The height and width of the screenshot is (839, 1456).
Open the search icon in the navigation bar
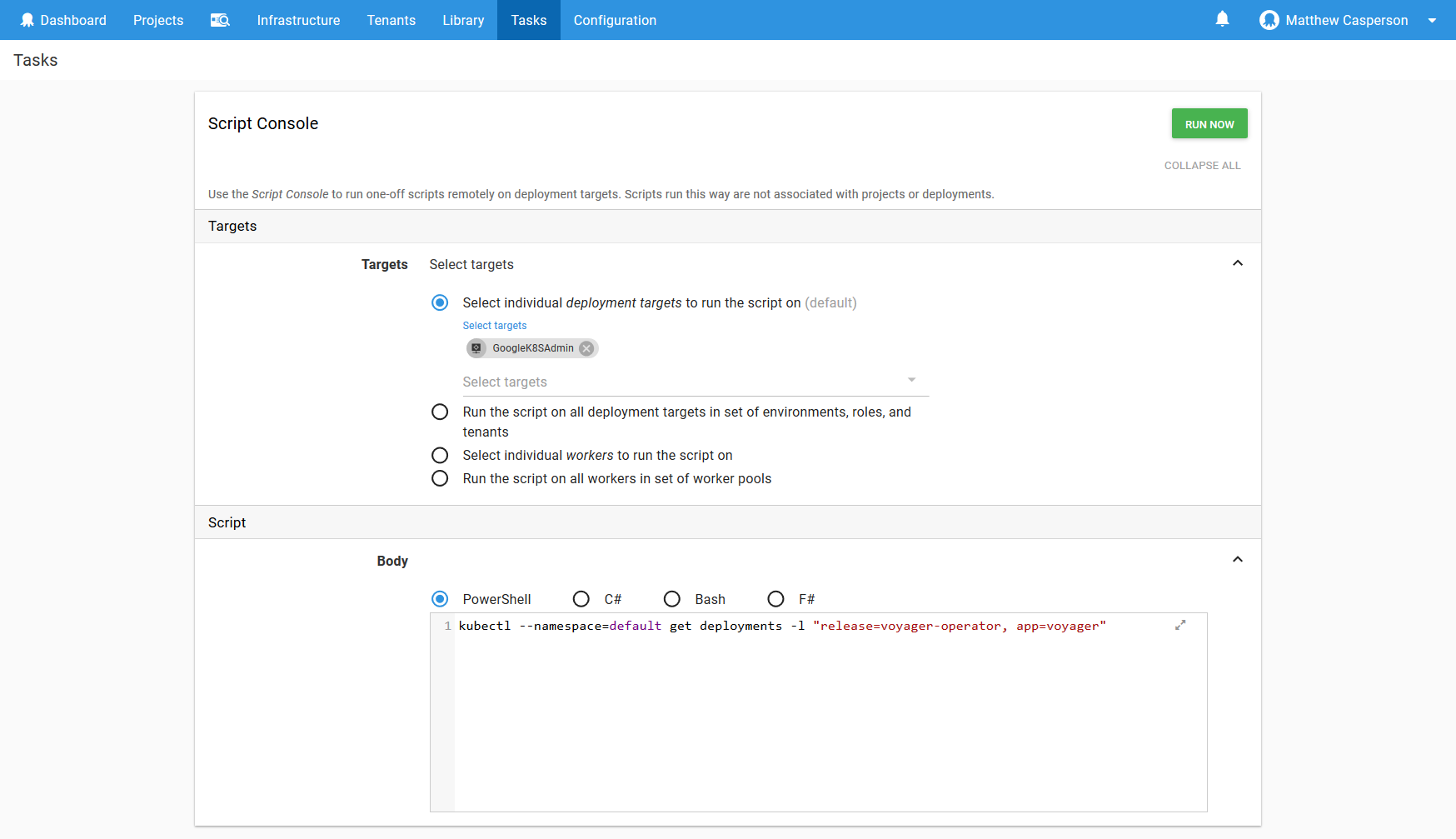(220, 20)
